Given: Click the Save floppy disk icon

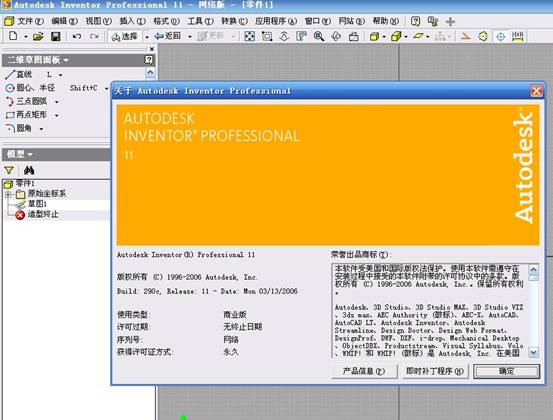Looking at the screenshot, I should point(56,36).
